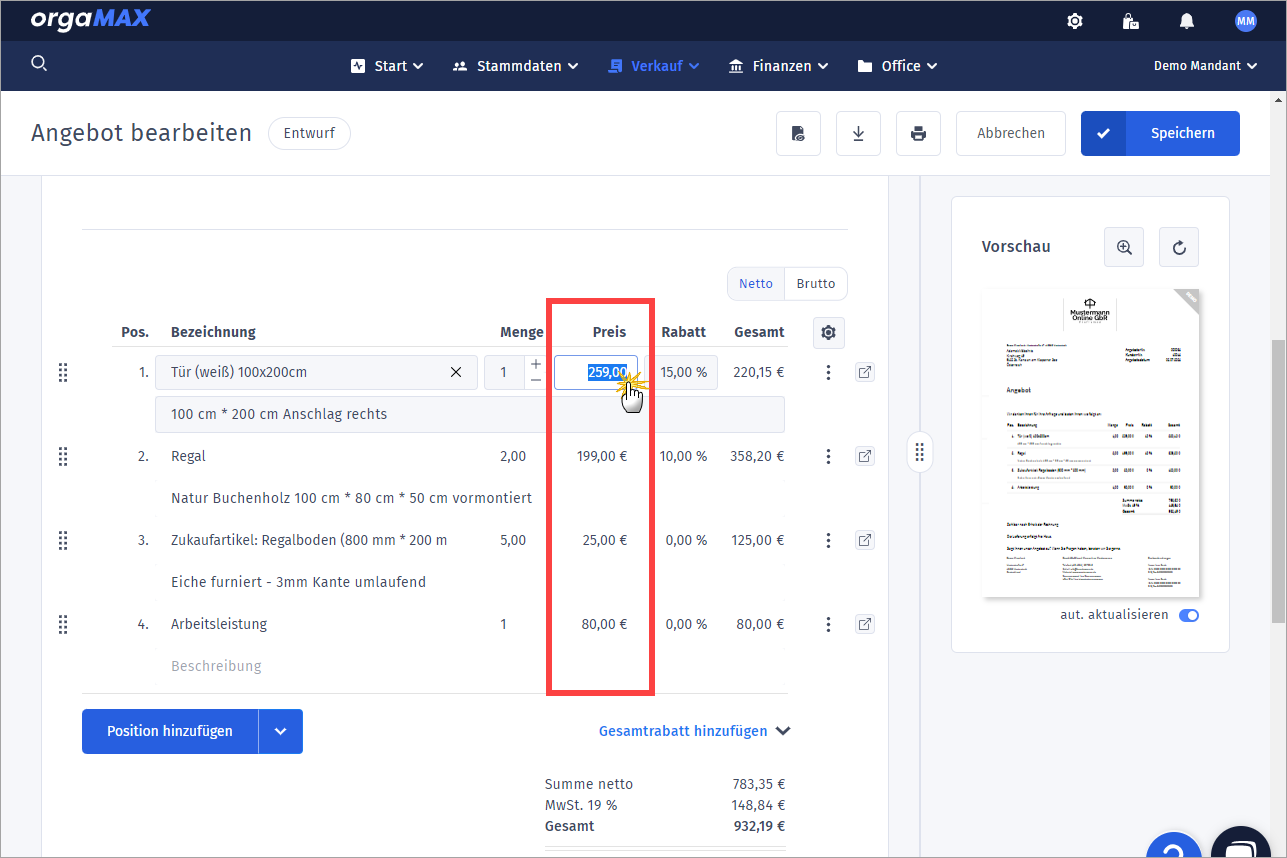The image size is (1287, 858).
Task: Click the Tür (weiß) 100x200cm name field
Action: tap(316, 372)
